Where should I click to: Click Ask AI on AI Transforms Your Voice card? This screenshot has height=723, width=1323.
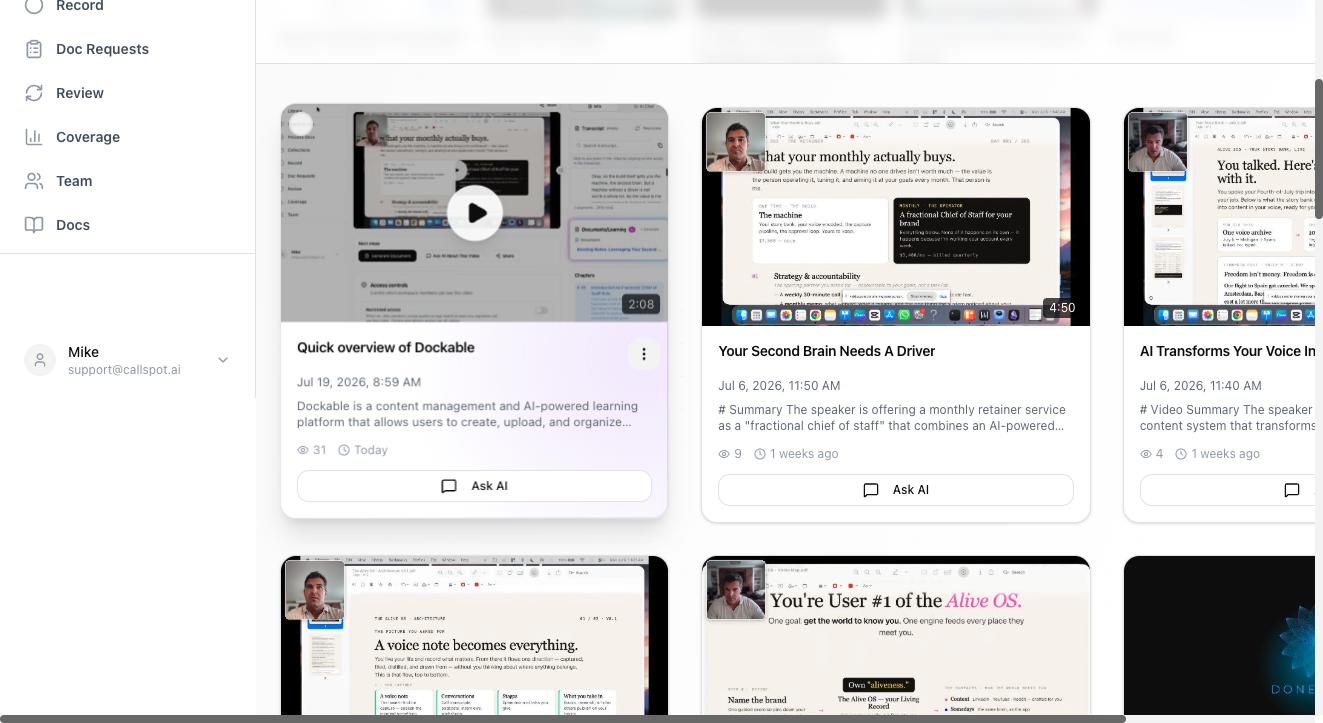point(1228,490)
